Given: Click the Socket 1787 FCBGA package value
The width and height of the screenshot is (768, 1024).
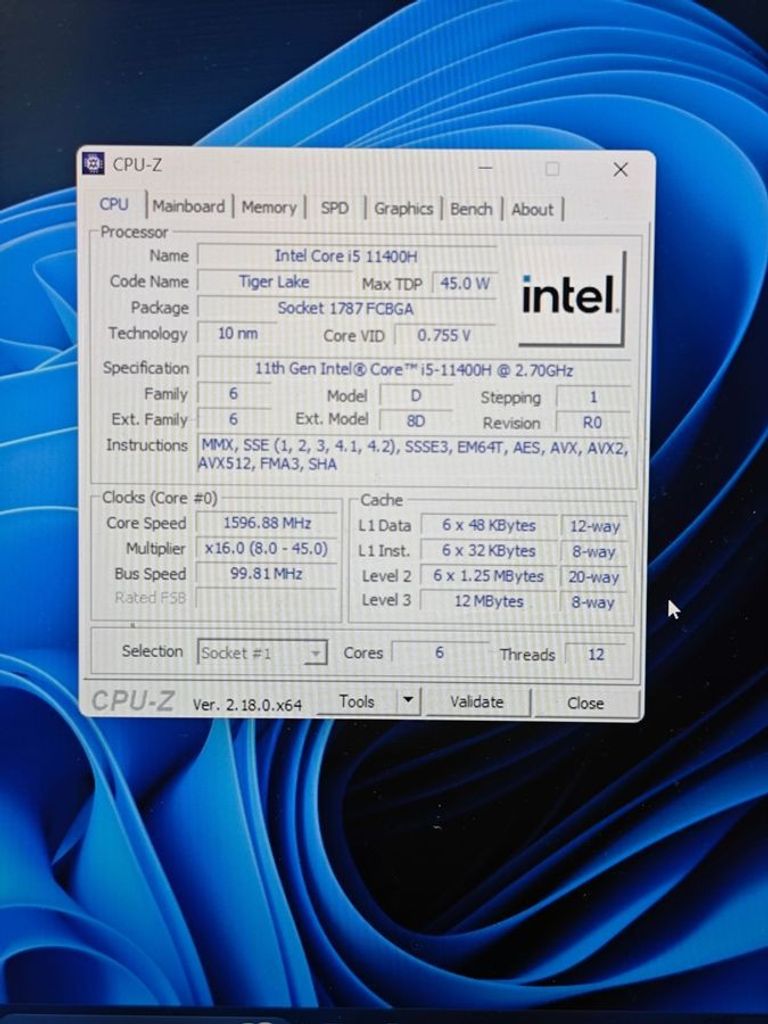Looking at the screenshot, I should 346,308.
